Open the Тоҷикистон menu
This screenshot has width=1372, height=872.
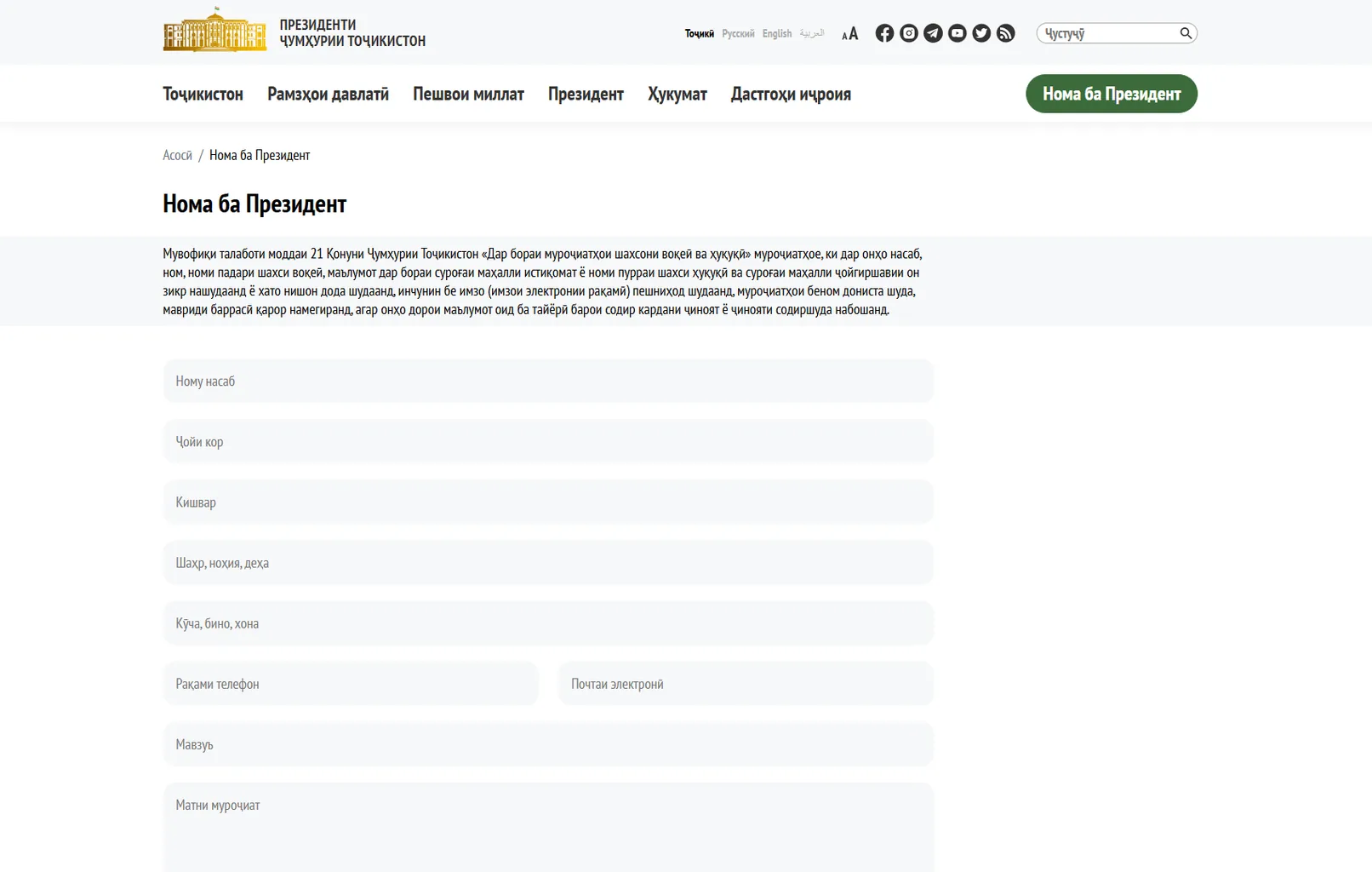(x=203, y=94)
